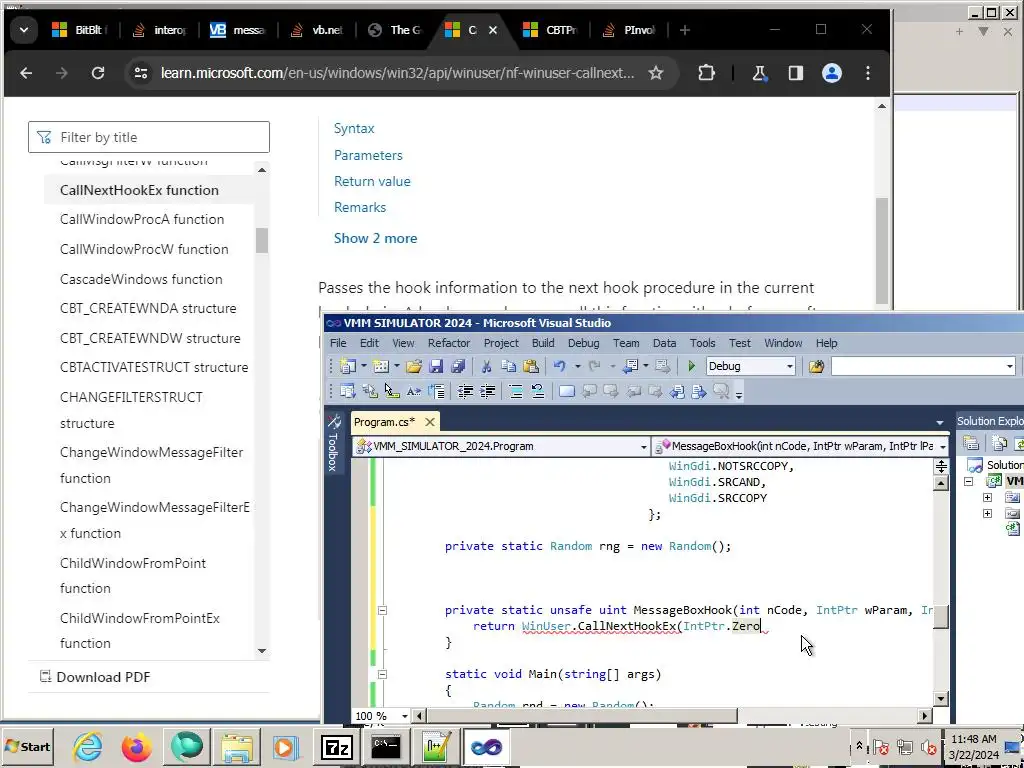Bookmark this page with the star icon
Screen dimensions: 1024x768
coord(656,73)
